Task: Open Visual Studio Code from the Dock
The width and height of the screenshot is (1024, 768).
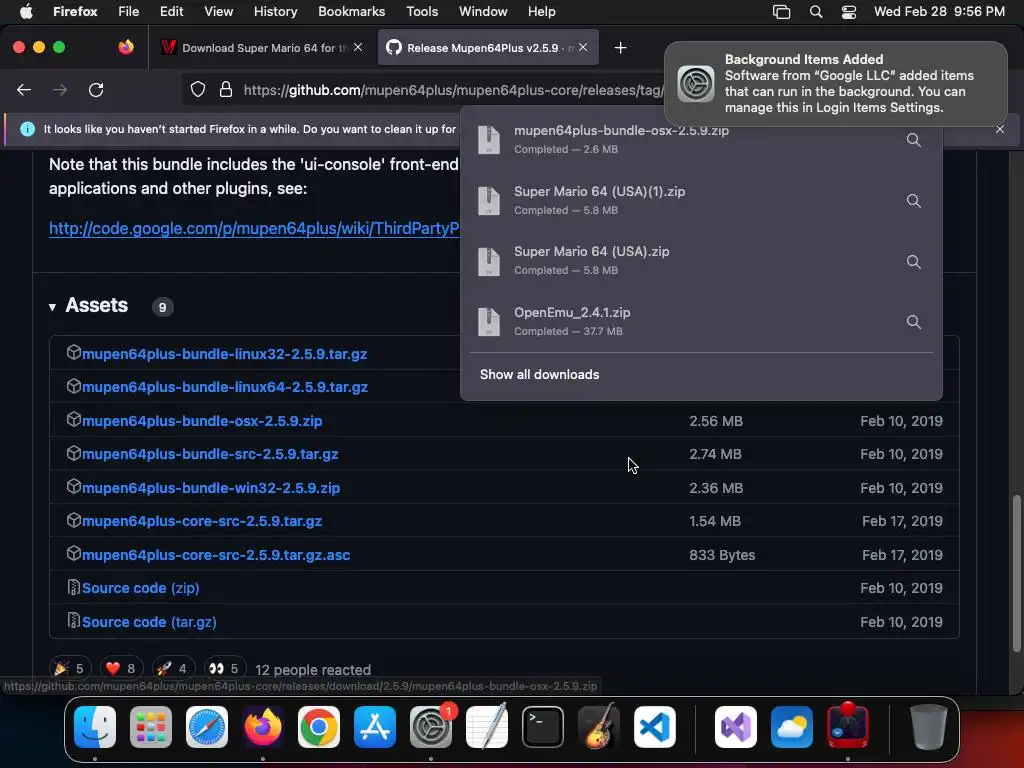Action: (654, 726)
